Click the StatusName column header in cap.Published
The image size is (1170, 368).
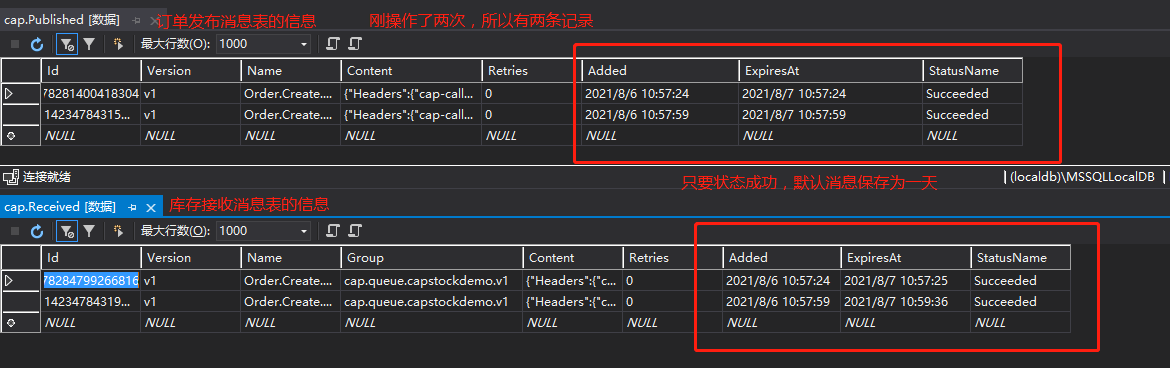972,71
